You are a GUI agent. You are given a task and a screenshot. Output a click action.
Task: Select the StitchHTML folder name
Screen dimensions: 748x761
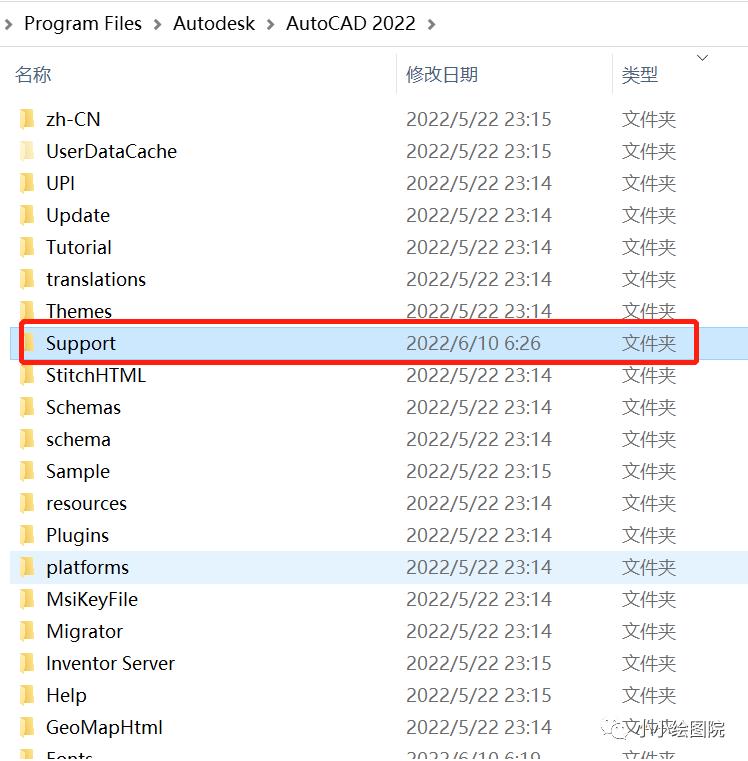[96, 376]
